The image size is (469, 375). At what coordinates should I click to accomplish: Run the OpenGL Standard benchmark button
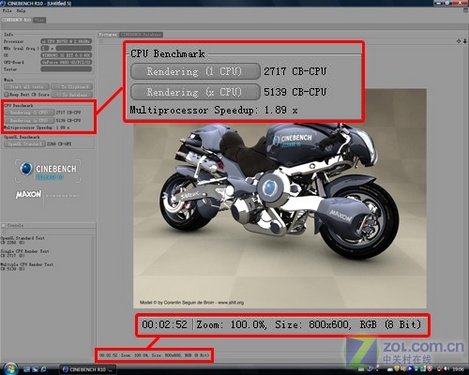coord(25,144)
